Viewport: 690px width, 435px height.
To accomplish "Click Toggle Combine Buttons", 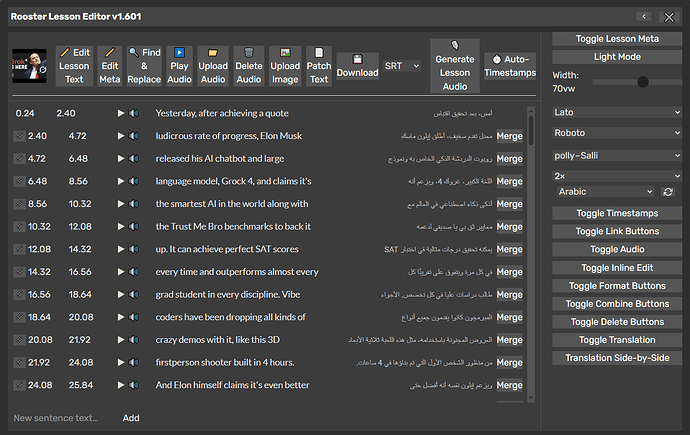I will click(617, 304).
